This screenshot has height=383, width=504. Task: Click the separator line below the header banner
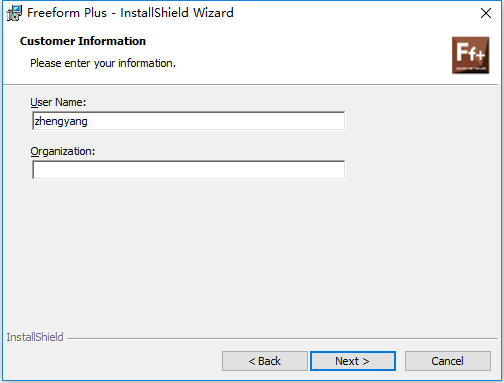point(250,85)
